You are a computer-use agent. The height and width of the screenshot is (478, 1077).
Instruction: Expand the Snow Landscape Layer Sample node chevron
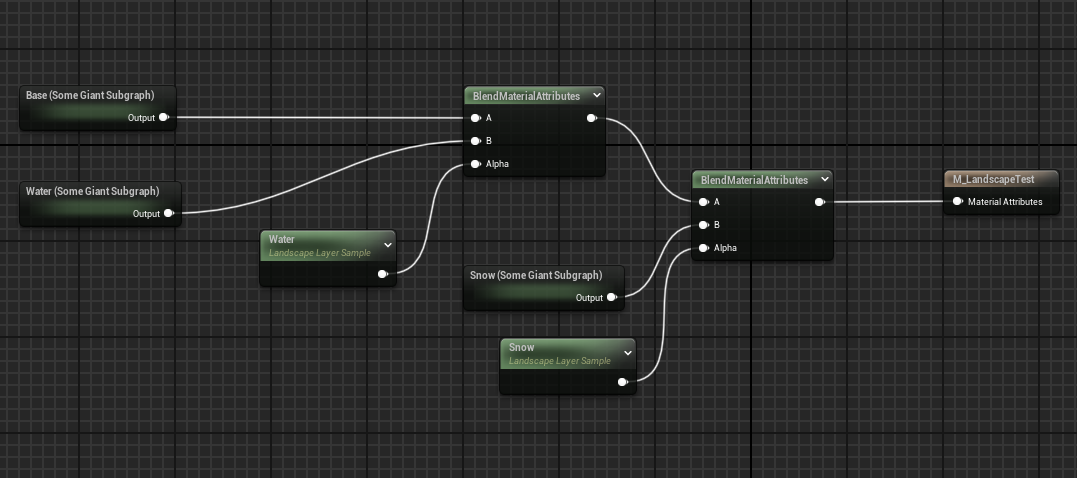[627, 351]
